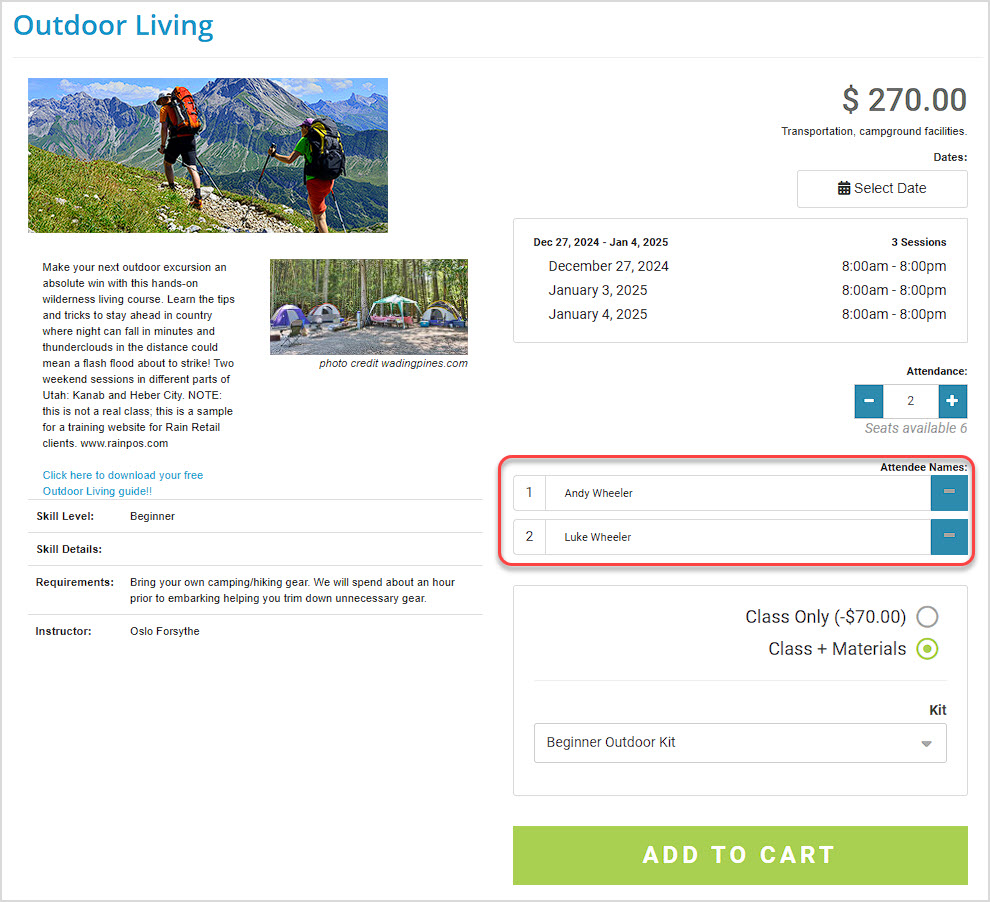Increase attendance with the plus button
This screenshot has height=902, width=990.
pos(952,401)
